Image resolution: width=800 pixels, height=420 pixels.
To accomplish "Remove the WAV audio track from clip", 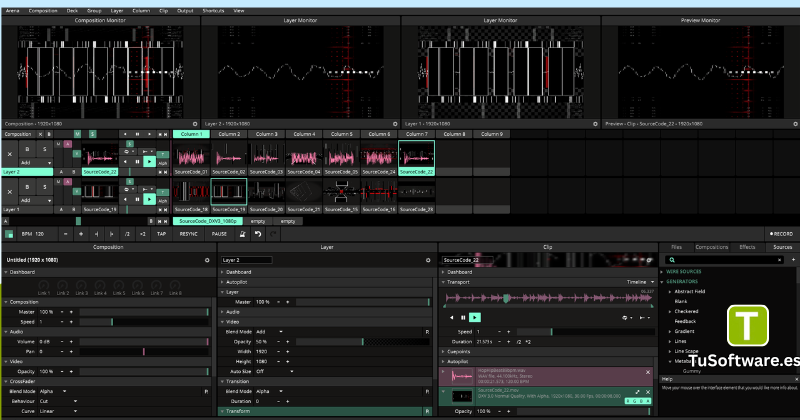I will tap(648, 373).
